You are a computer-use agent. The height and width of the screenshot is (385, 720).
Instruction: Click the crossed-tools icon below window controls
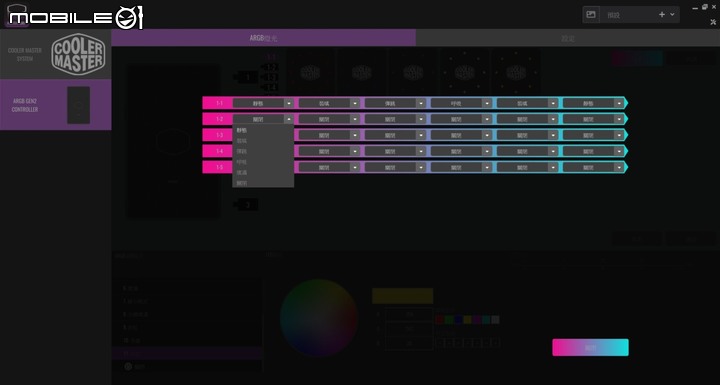click(713, 22)
